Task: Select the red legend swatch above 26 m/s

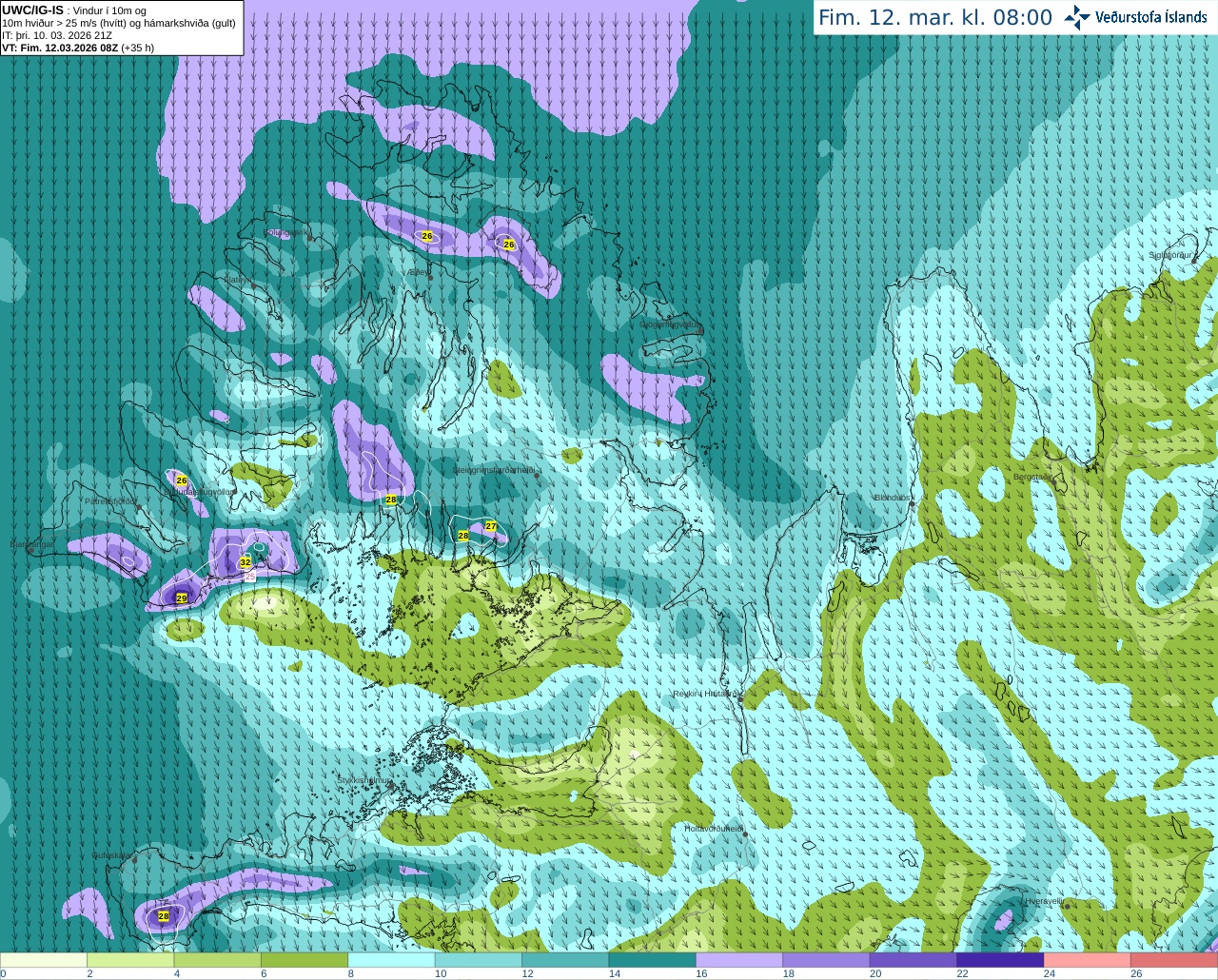Action: [x=1174, y=960]
